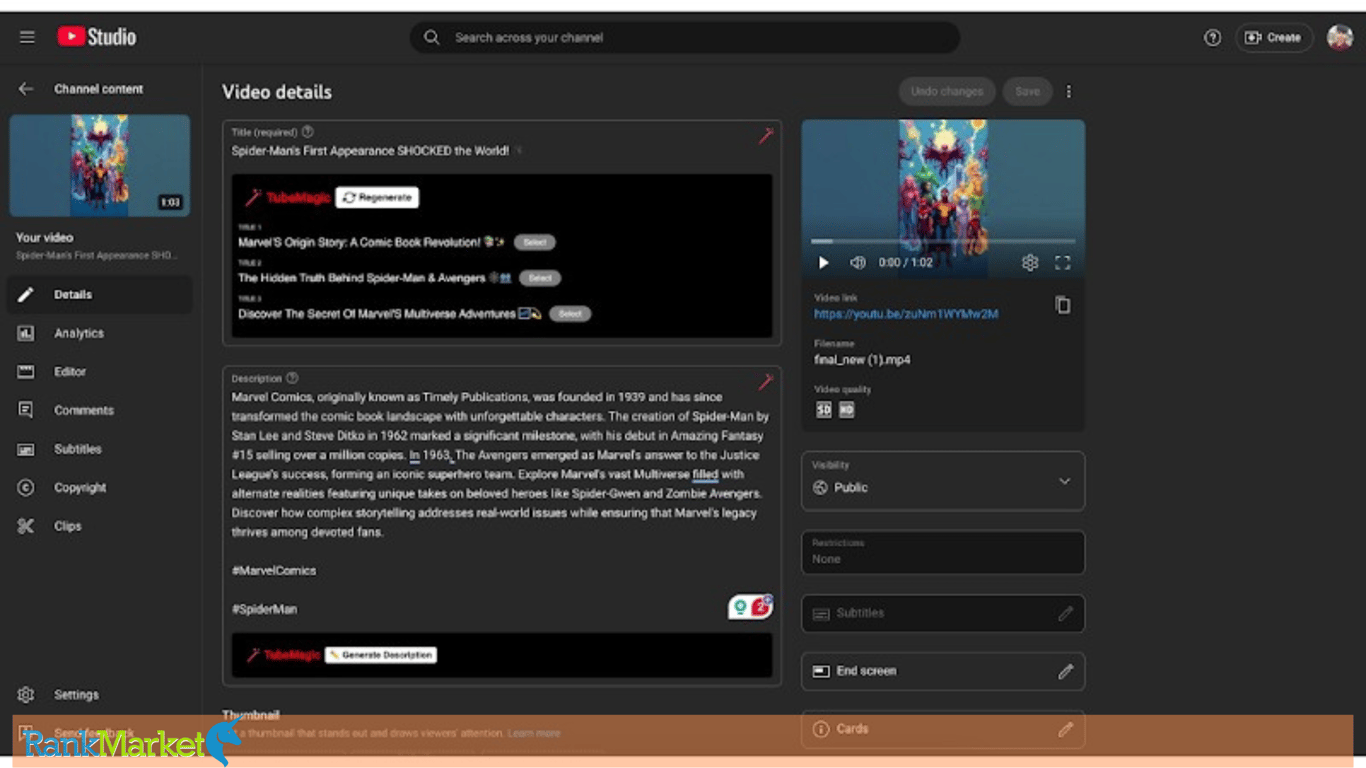The width and height of the screenshot is (1366, 768).
Task: Select title 'Discover The Secret Of Marvel's Multiverse'
Action: click(x=570, y=314)
